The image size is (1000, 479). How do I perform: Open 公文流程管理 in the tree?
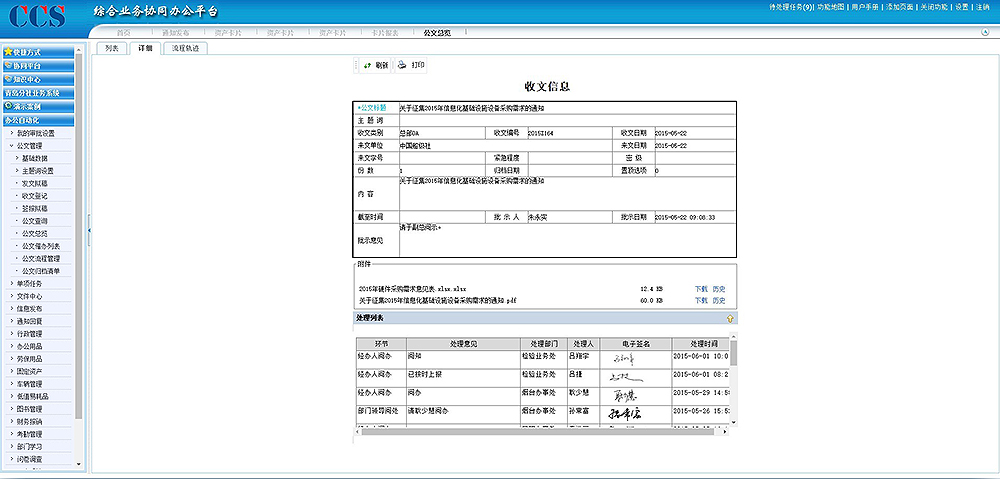(x=41, y=258)
